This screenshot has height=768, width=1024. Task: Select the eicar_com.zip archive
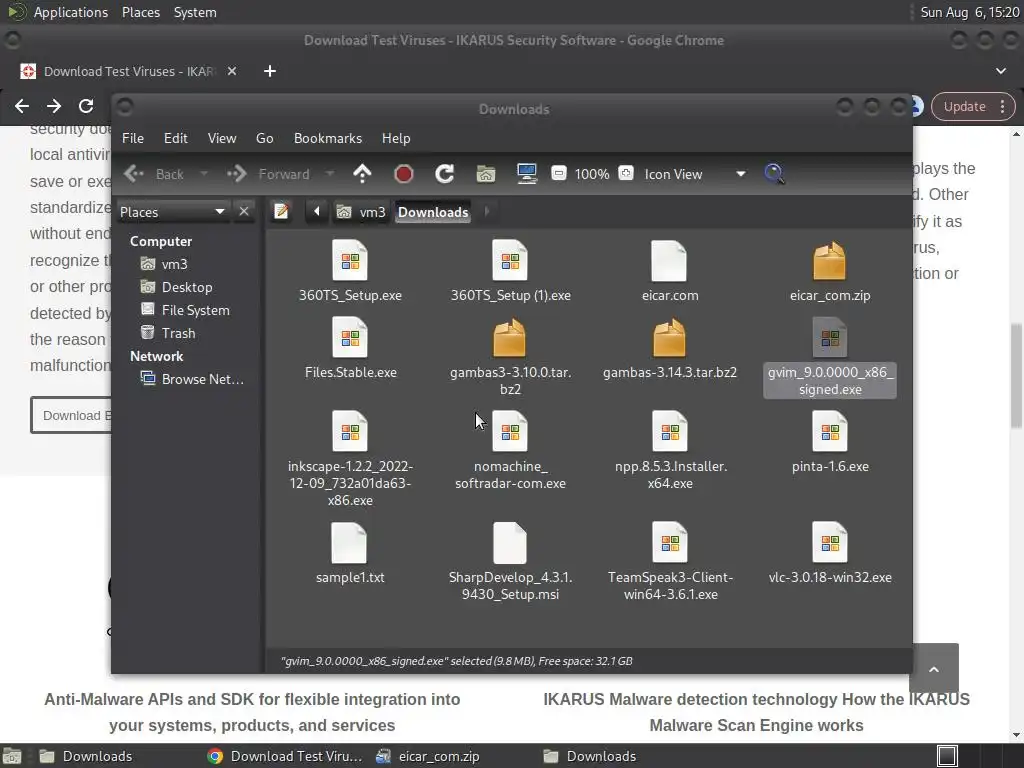click(x=829, y=271)
